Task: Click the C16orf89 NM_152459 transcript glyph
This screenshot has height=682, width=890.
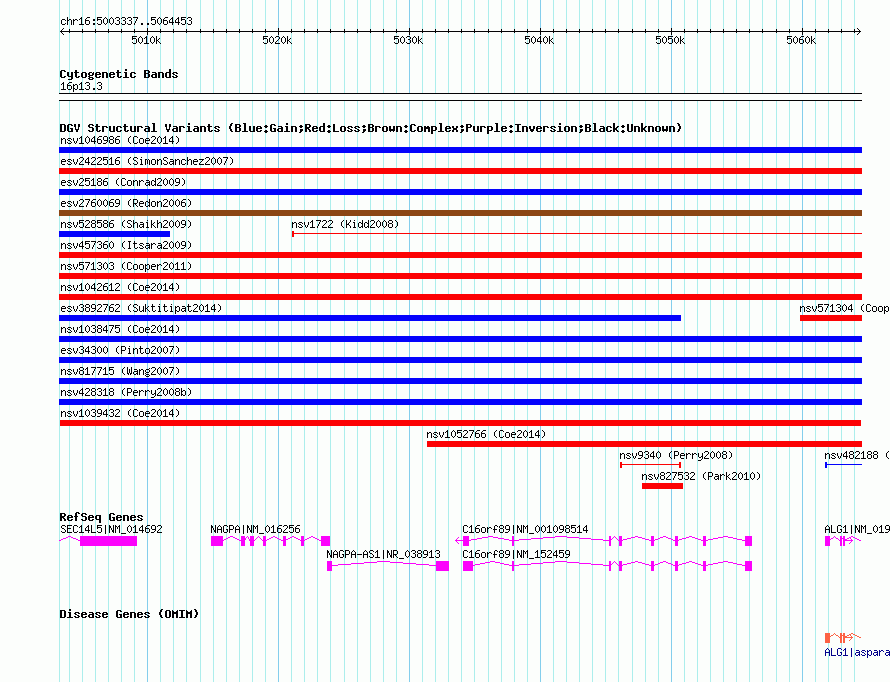Action: tap(607, 566)
